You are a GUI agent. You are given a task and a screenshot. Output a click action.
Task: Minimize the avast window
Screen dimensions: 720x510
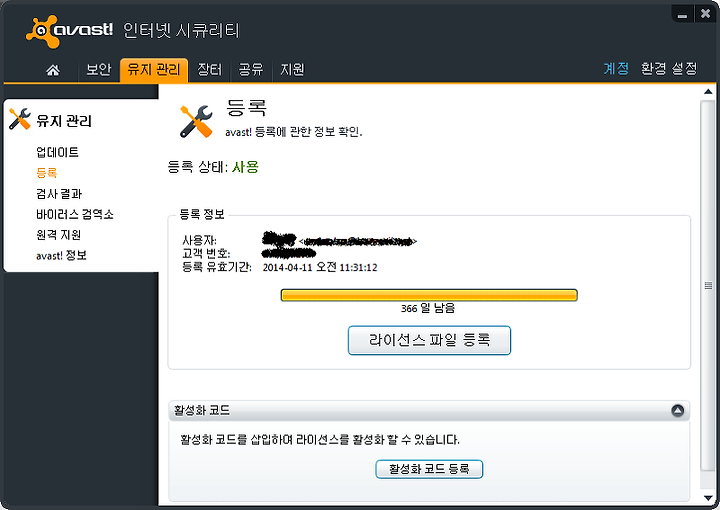682,14
